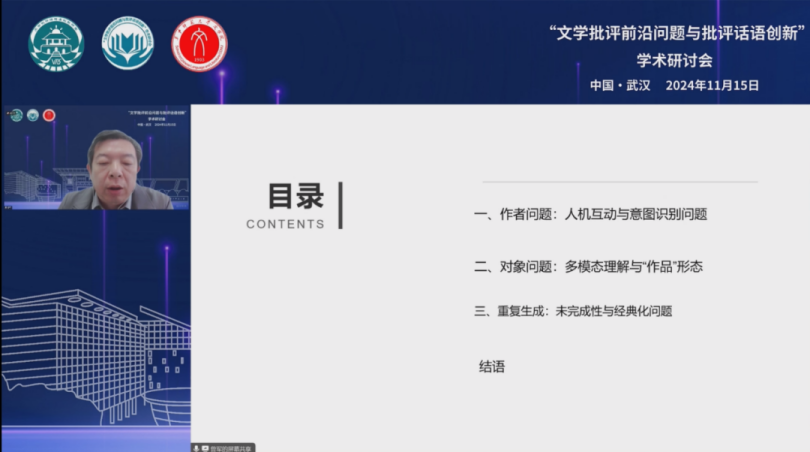Click small red logo inside speaker video
Screen dimensions: 810x452
click(49, 115)
